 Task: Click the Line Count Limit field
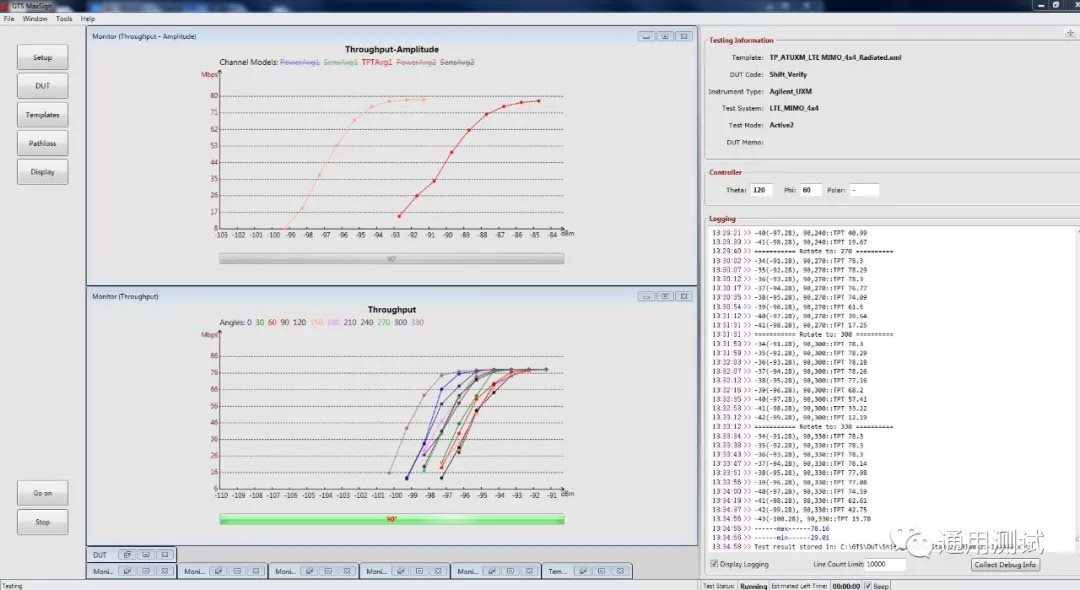click(x=878, y=564)
